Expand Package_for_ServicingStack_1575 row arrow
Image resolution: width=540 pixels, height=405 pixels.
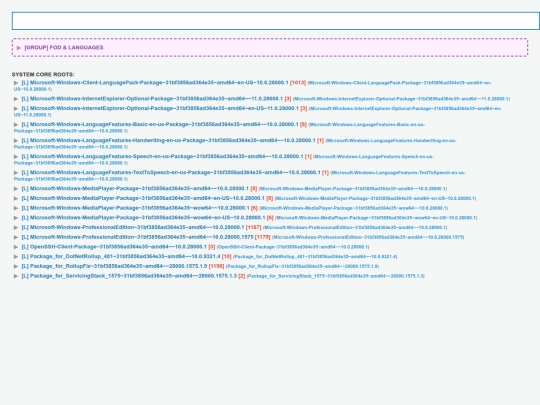pos(16,276)
